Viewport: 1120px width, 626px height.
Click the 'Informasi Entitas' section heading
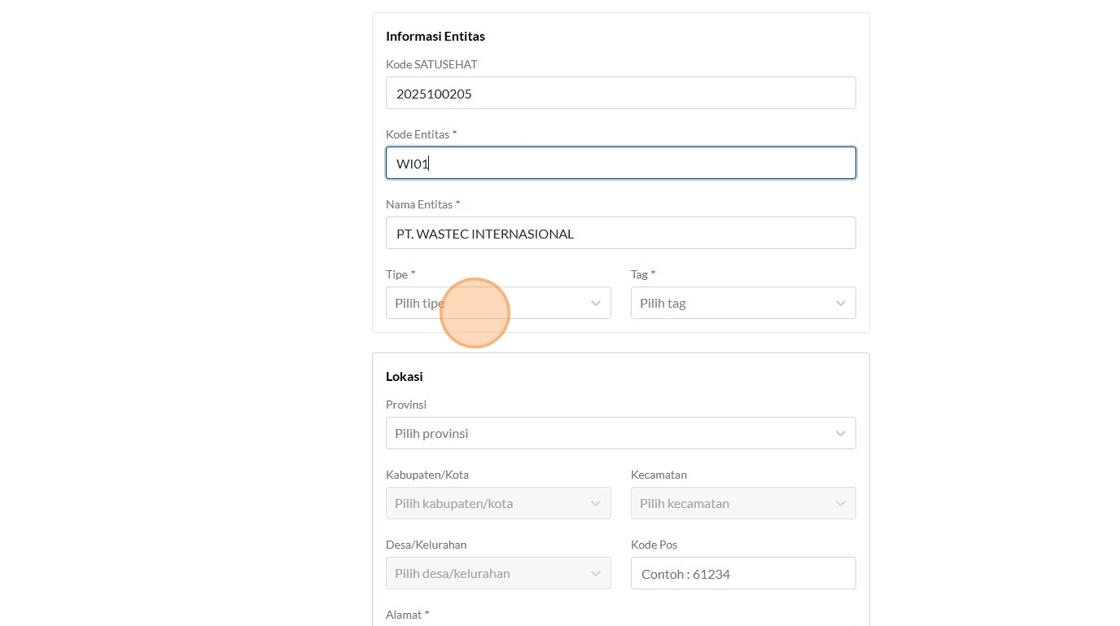[x=435, y=36]
